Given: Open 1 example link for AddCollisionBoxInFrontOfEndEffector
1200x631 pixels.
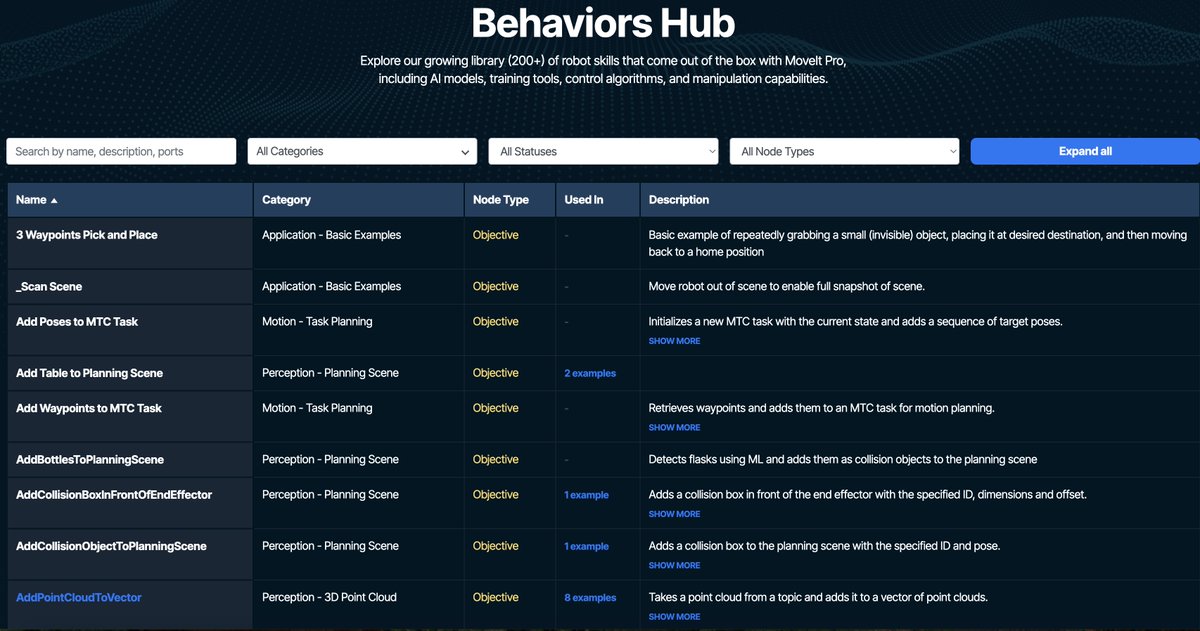Looking at the screenshot, I should pyautogui.click(x=587, y=495).
